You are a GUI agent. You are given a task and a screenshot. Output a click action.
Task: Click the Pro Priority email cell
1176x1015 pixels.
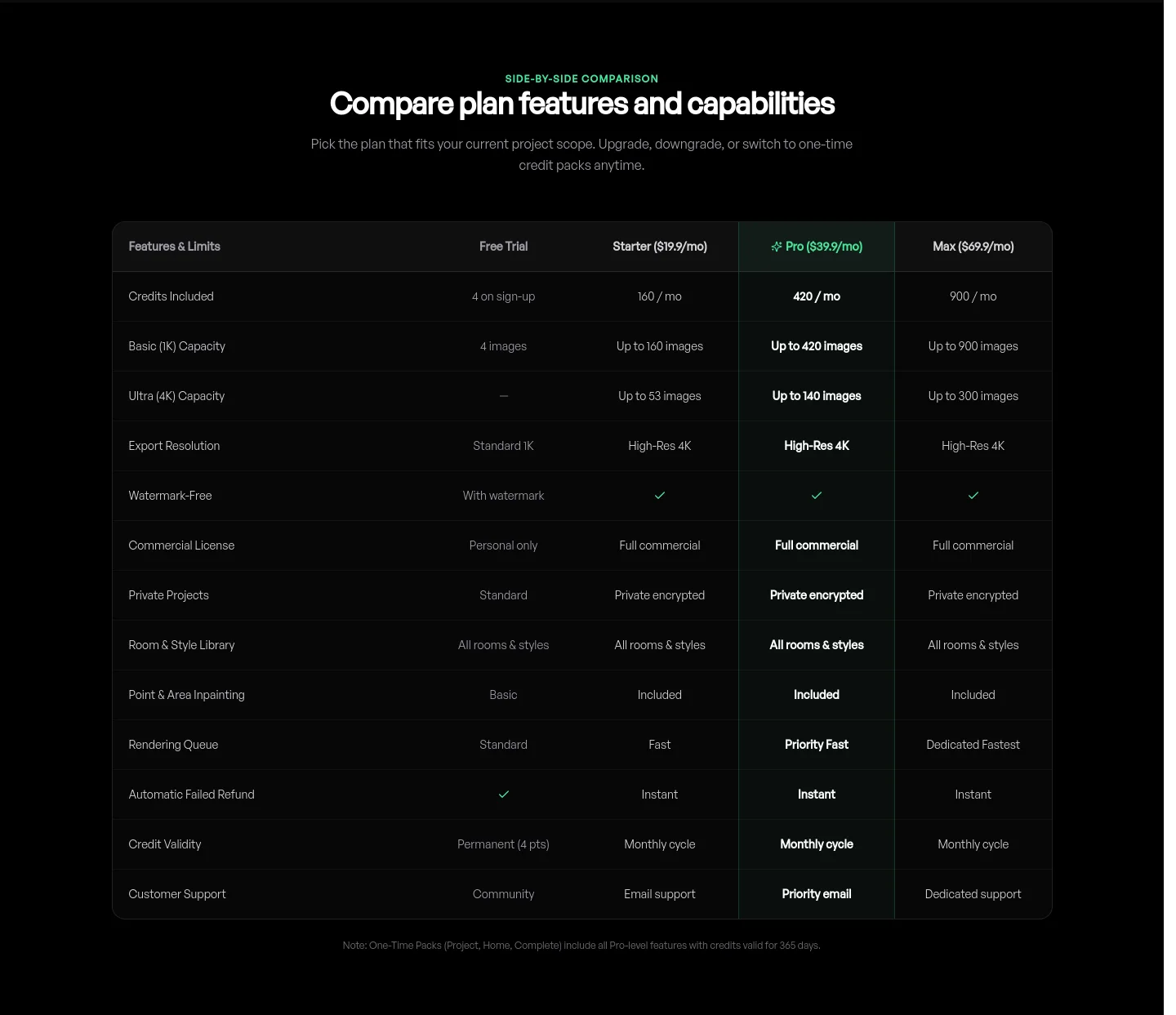(817, 894)
